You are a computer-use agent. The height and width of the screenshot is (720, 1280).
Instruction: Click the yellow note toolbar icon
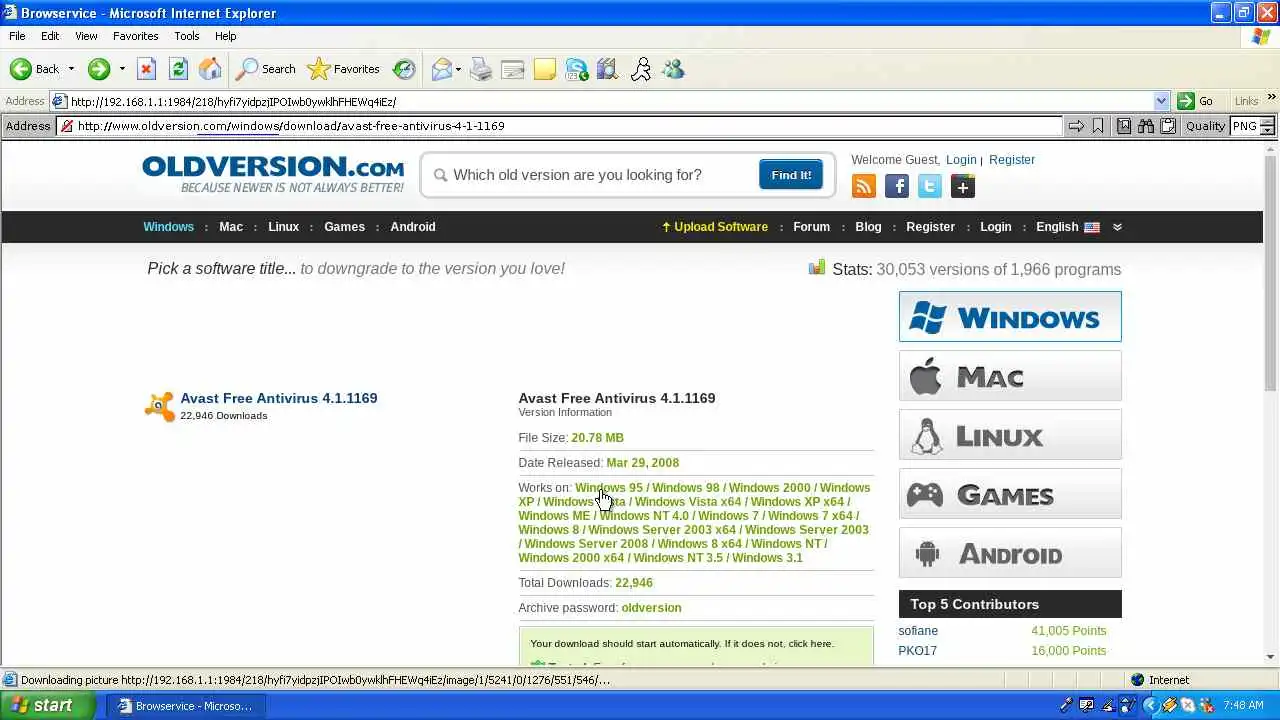tap(545, 69)
